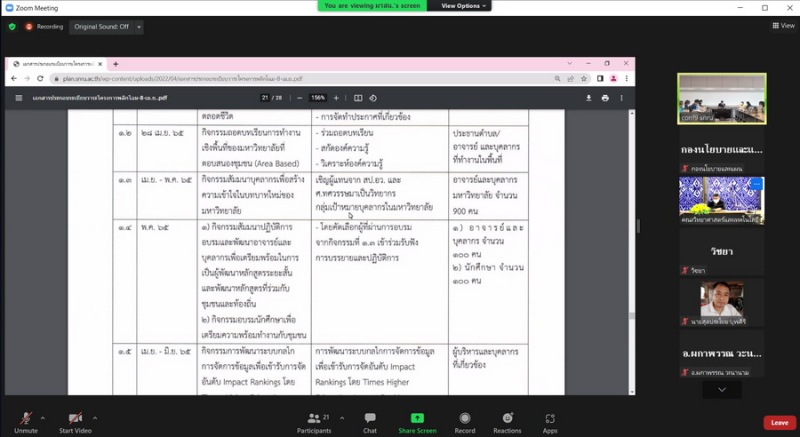This screenshot has width=800, height=437.
Task: Expand video options arrow next to Start Video
Action: pos(96,417)
